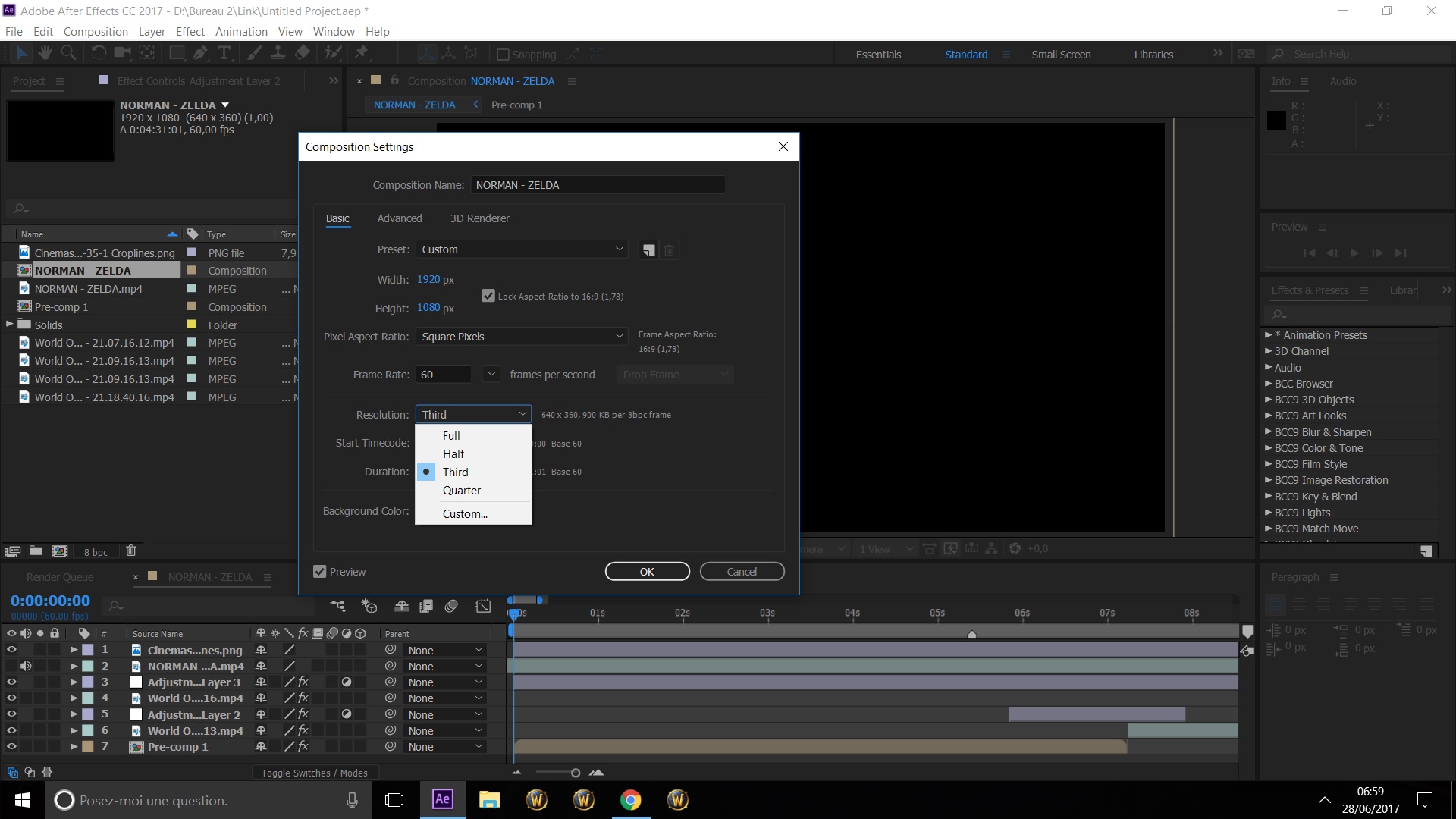Click the Interpret Footage icon in Project panel
Image resolution: width=1456 pixels, height=819 pixels.
click(x=12, y=551)
